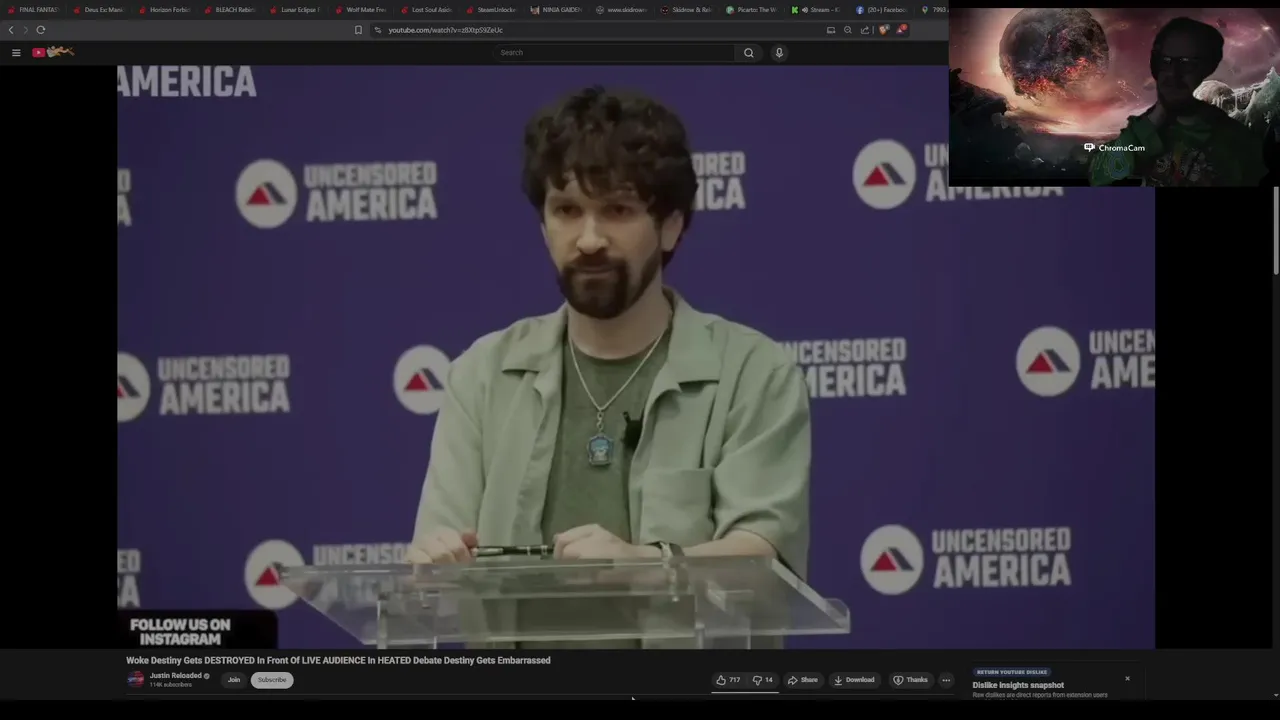Open the zoom magnifier icon in address bar

click(x=848, y=30)
